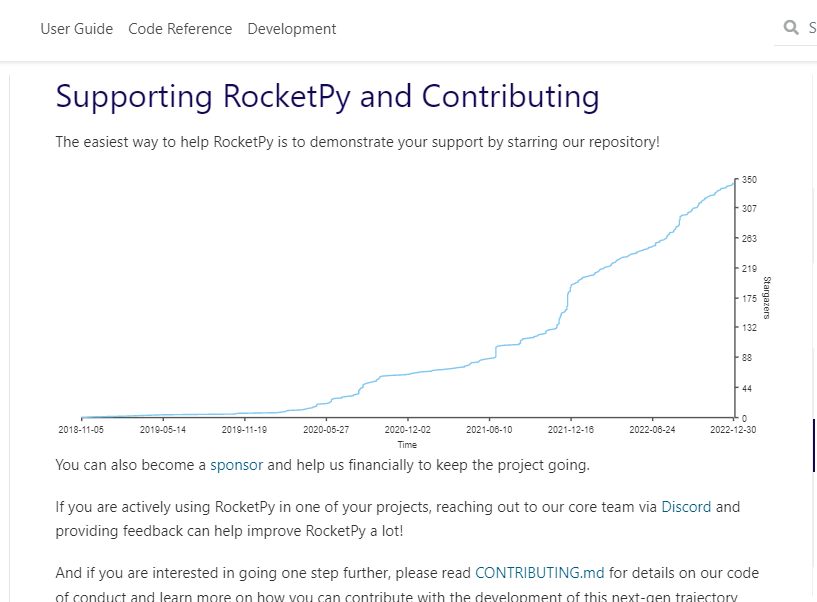Screen dimensions: 817x602
Task: Click the peak of the stargazers curve
Action: pos(734,183)
